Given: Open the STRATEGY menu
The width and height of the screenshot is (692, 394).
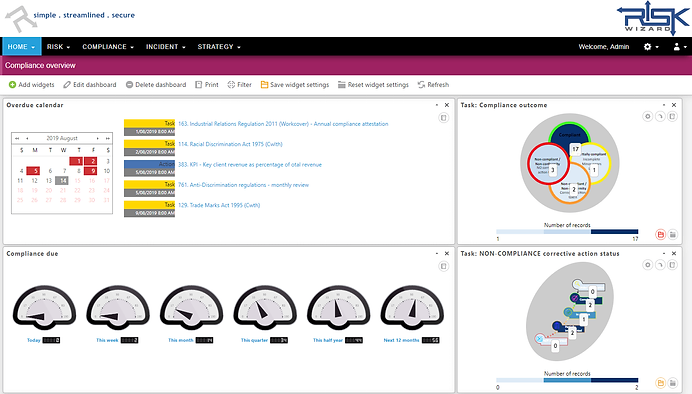Looking at the screenshot, I should [x=219, y=46].
